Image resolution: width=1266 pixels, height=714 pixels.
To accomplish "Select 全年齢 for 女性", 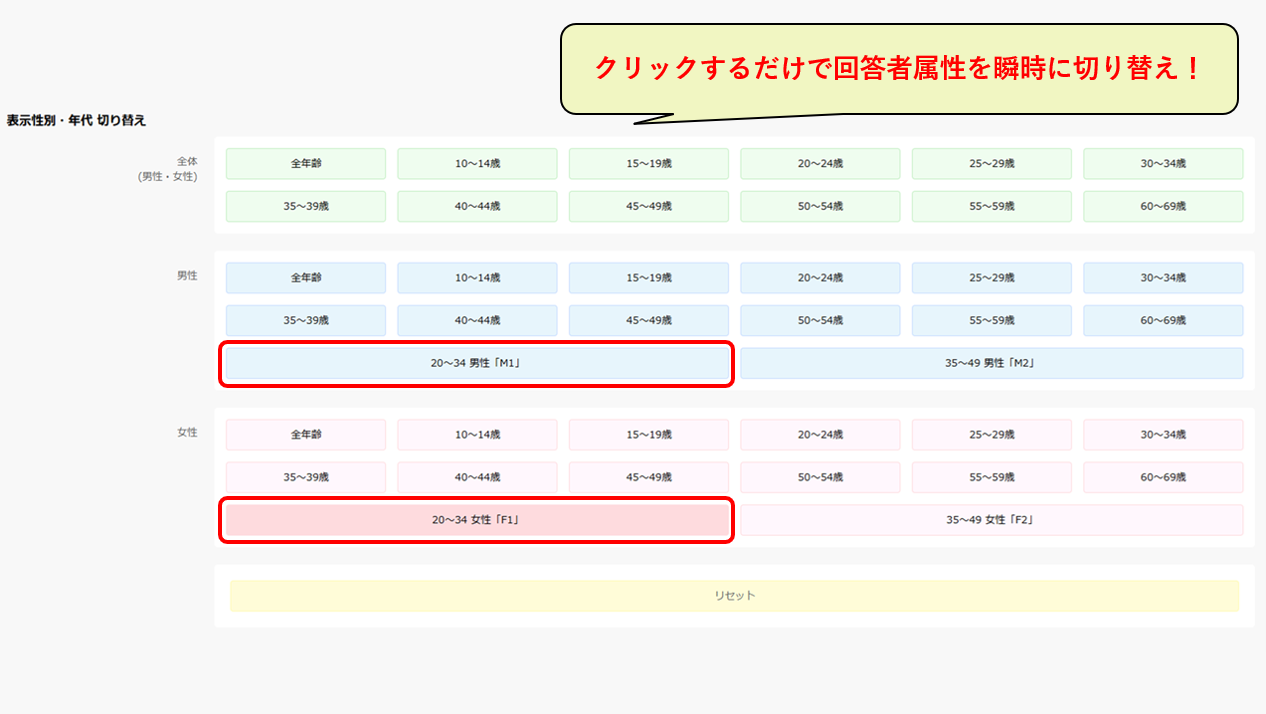I will [x=305, y=435].
